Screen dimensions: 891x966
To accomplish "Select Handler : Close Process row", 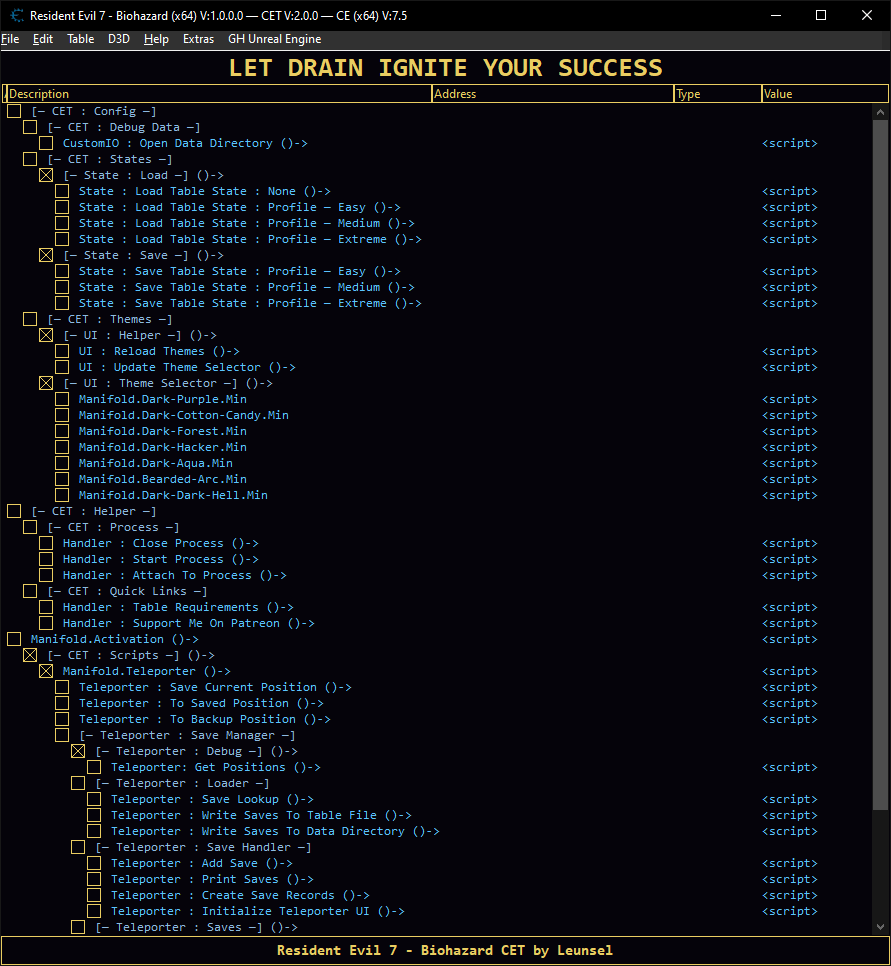I will click(161, 543).
